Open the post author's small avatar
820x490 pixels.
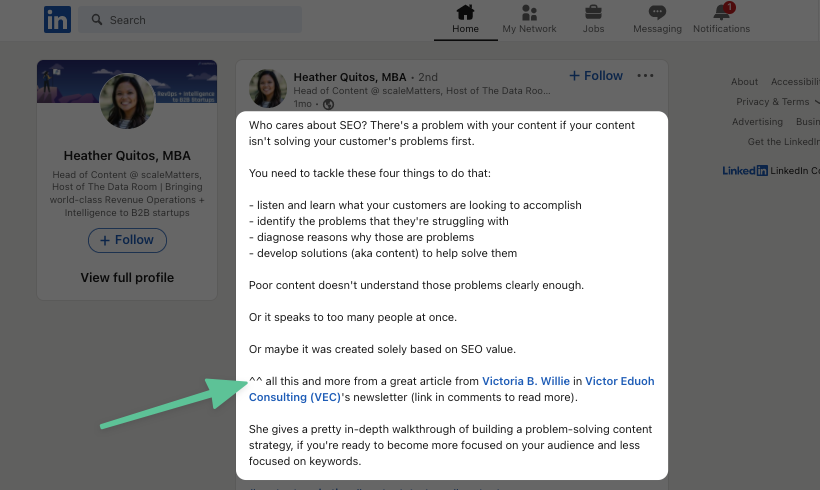click(x=268, y=89)
